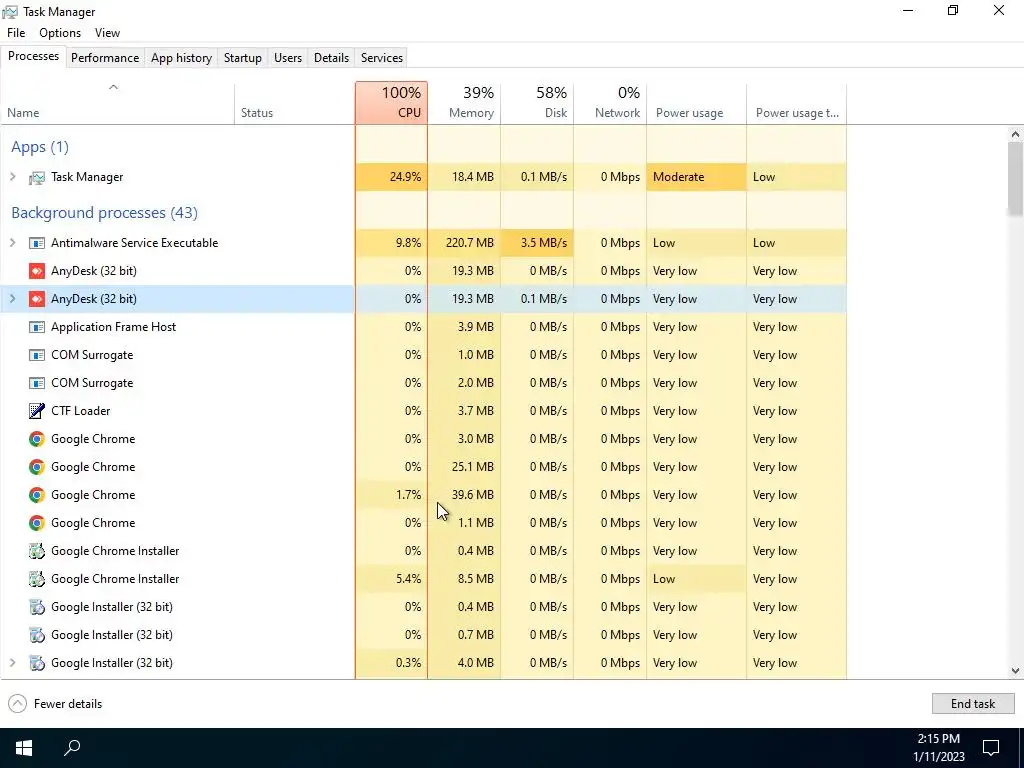Expand the selected AnyDesk (32 bit) group
This screenshot has height=768, width=1024.
12,299
